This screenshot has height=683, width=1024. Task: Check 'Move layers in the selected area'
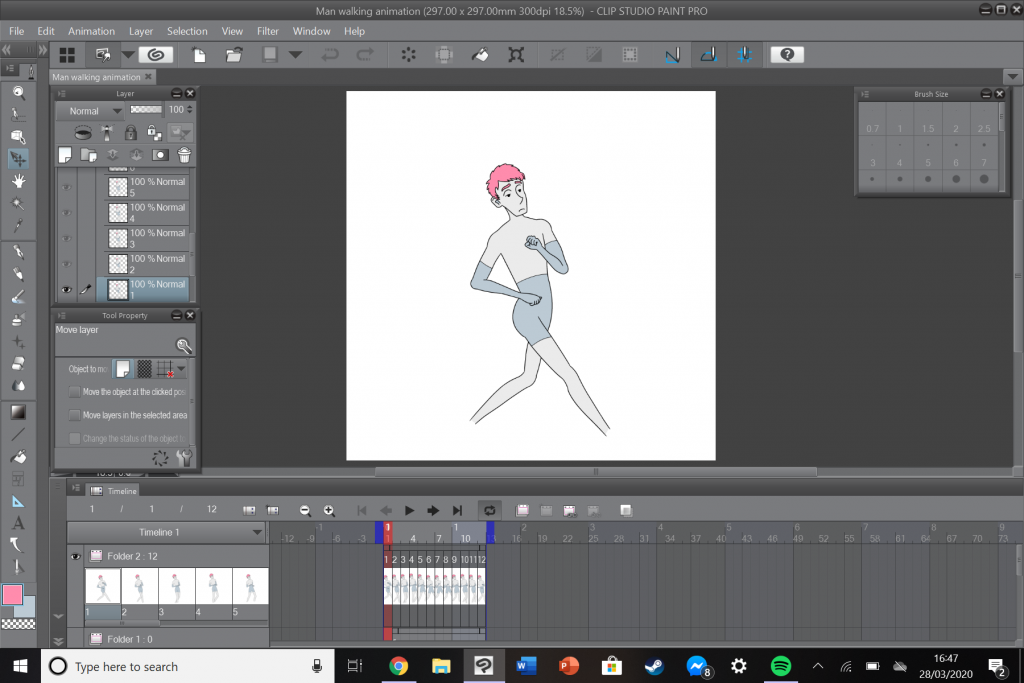(x=75, y=415)
